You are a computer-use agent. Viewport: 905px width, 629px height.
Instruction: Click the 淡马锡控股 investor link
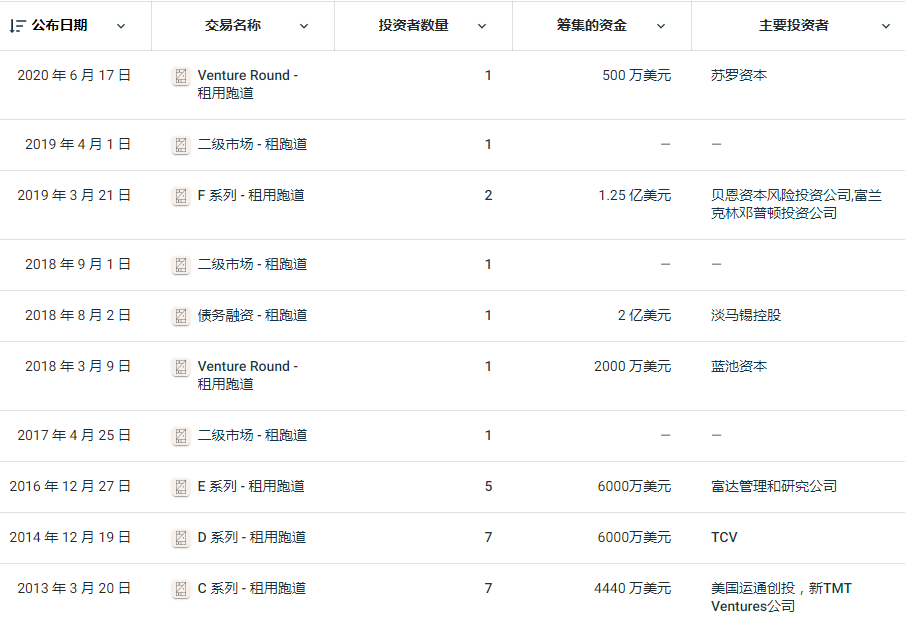(x=746, y=315)
